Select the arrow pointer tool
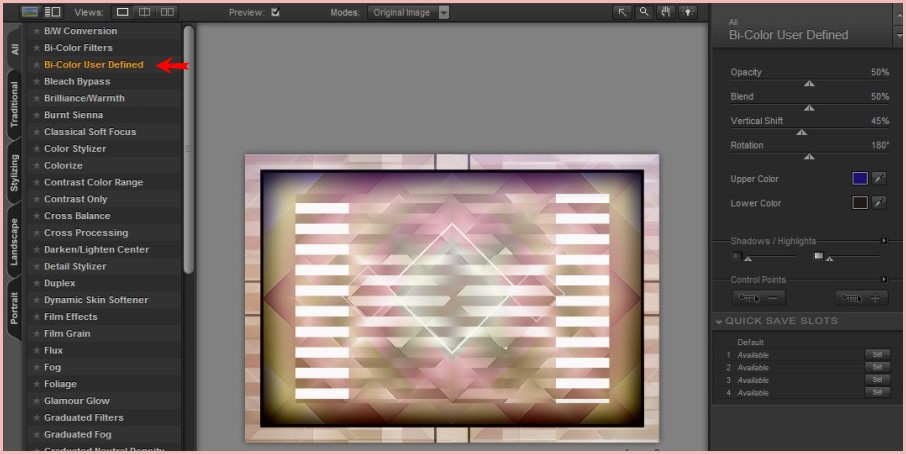The image size is (906, 454). (622, 13)
